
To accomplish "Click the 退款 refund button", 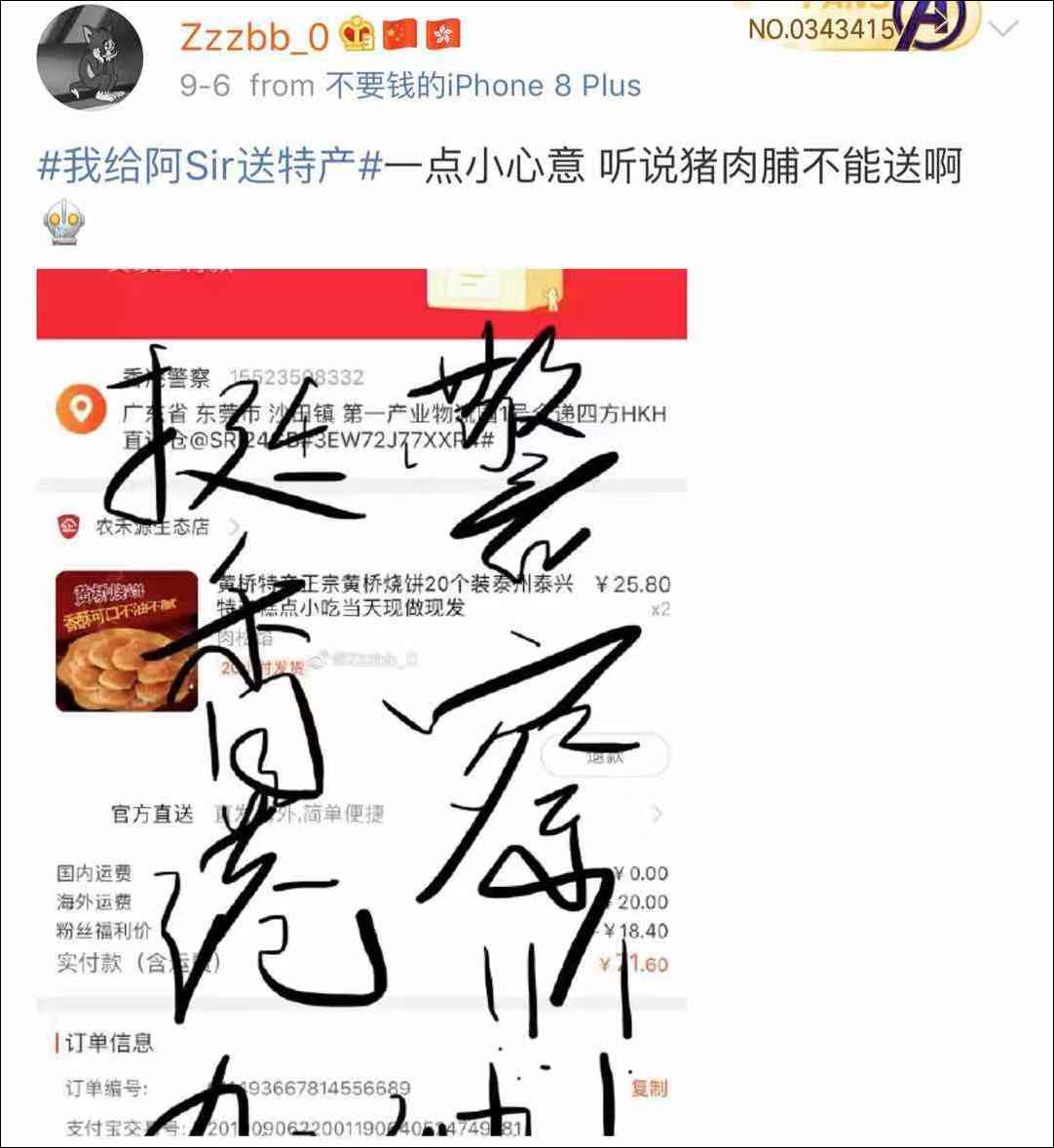I will pos(605,755).
